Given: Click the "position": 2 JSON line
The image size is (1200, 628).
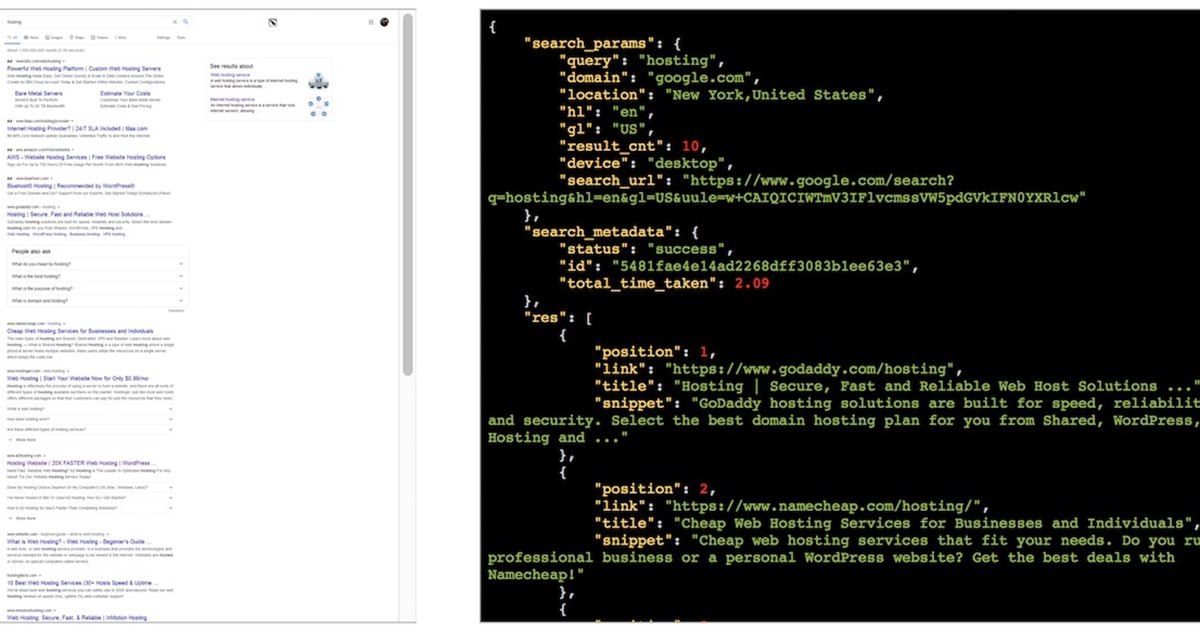Looking at the screenshot, I should [x=655, y=489].
